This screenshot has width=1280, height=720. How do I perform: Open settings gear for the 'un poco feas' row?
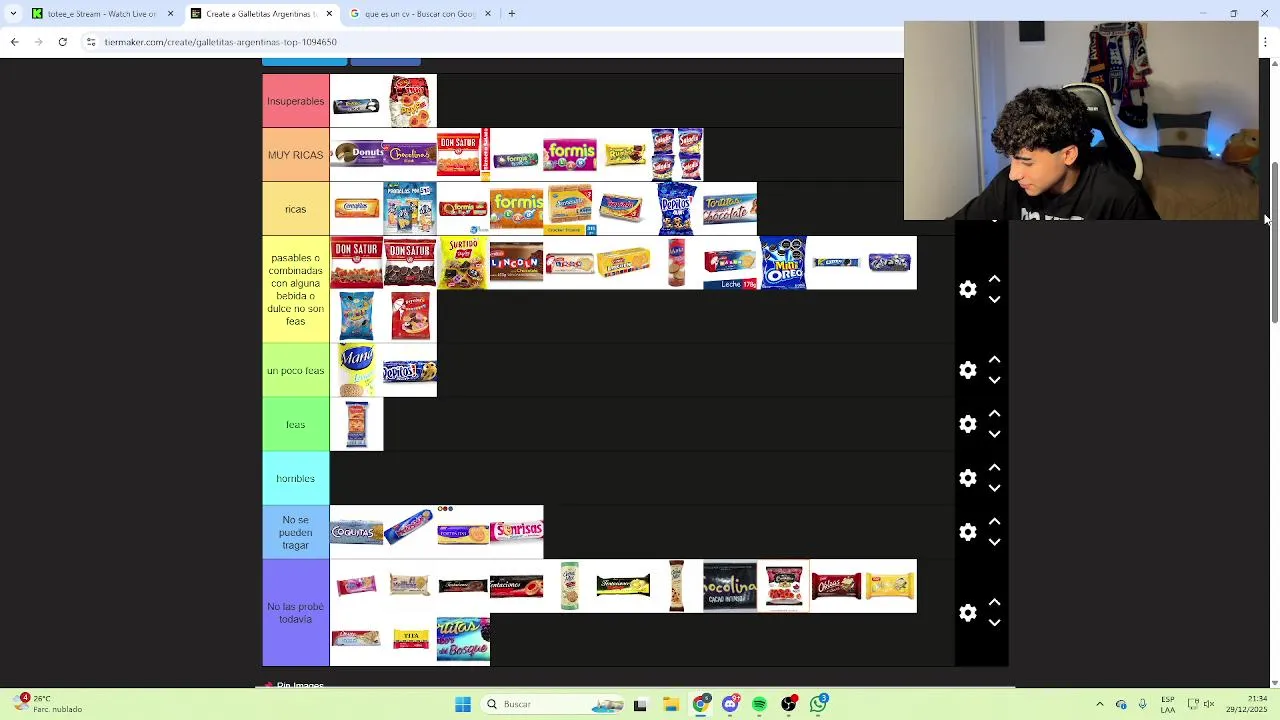click(967, 370)
